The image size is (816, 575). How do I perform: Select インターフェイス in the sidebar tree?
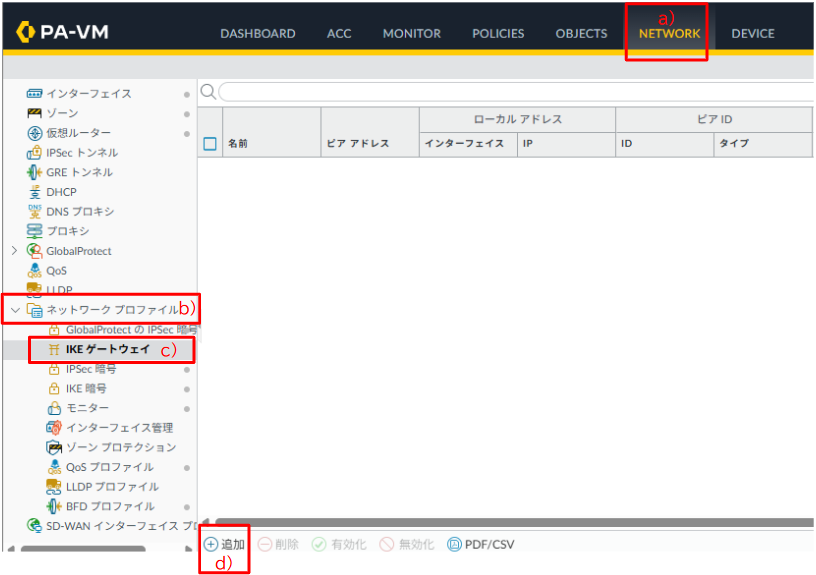pos(88,94)
